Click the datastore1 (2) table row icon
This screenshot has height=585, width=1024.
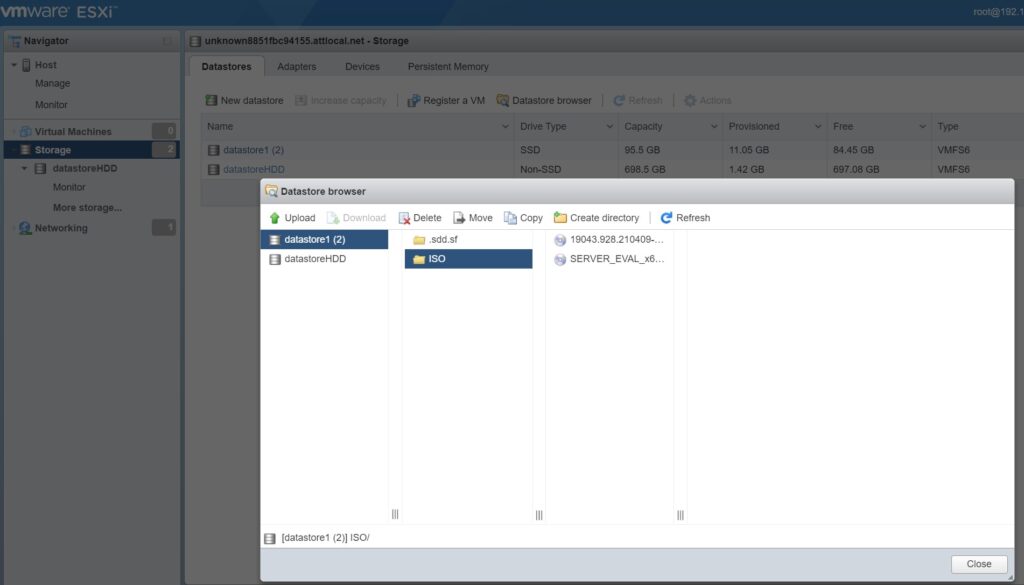coord(214,150)
